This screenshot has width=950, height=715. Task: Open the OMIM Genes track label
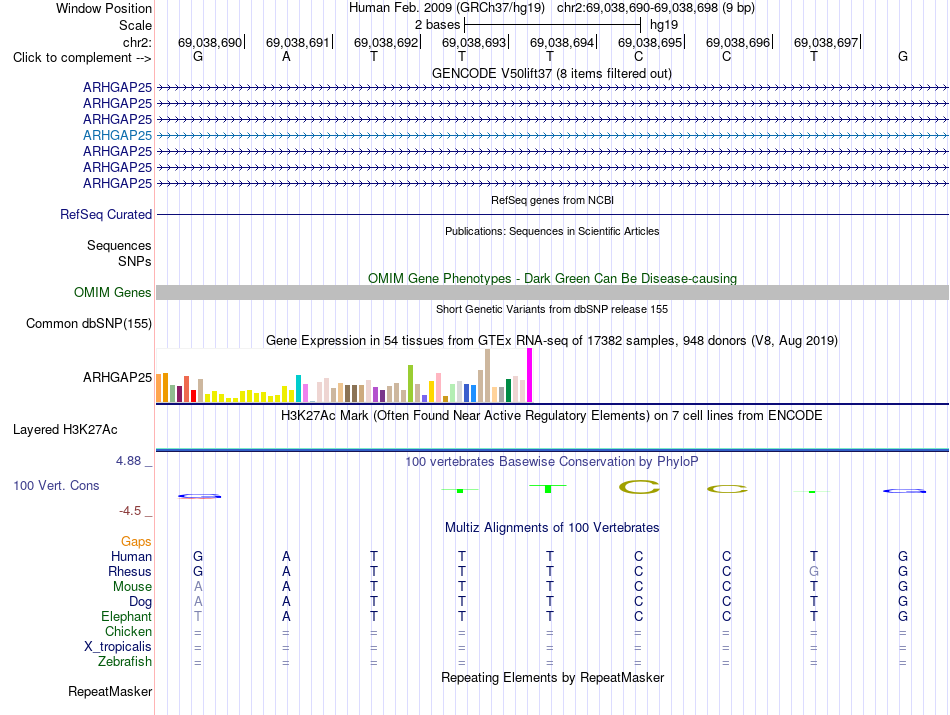click(x=112, y=293)
